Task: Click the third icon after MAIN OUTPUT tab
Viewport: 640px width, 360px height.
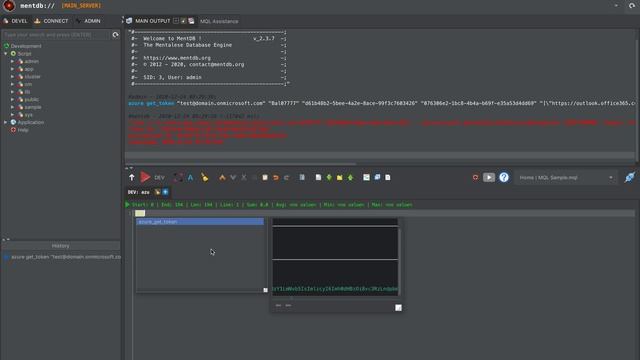Action: 191,21
